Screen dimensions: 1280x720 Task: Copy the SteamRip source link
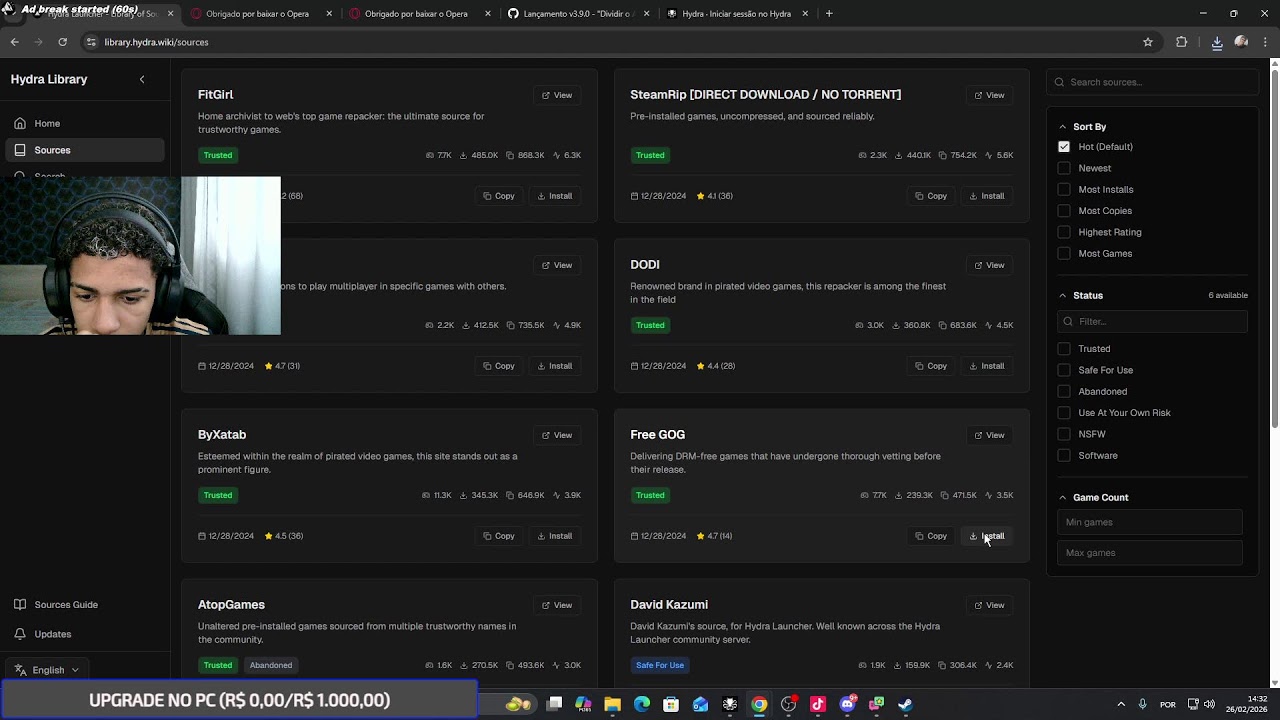pos(931,196)
